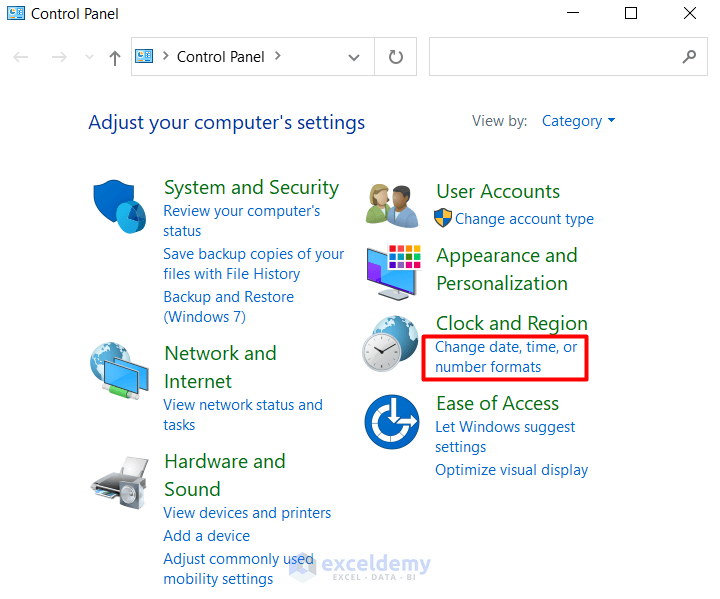
Task: Open the Change account type link
Action: (x=524, y=219)
